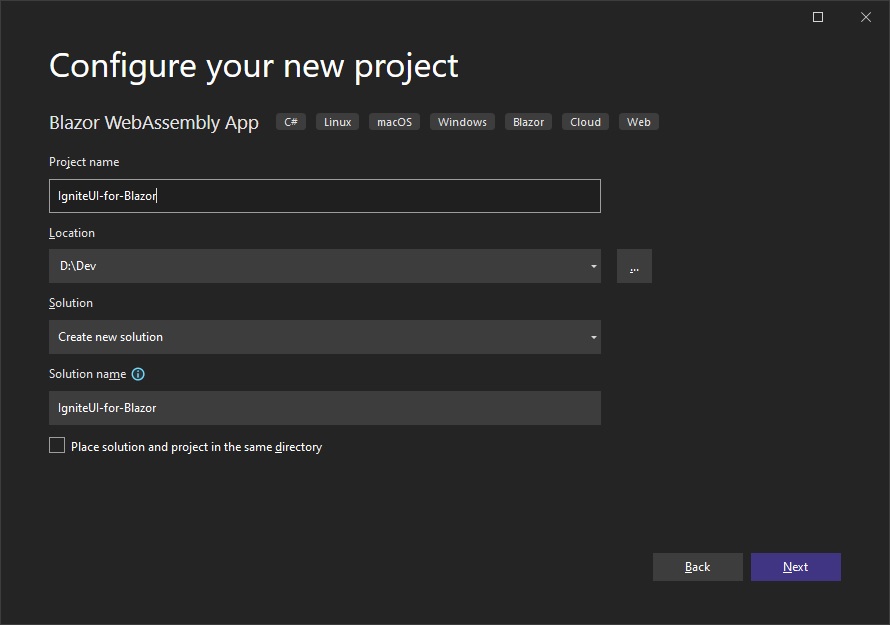Click the Project name label
This screenshot has height=625, width=890.
point(84,162)
